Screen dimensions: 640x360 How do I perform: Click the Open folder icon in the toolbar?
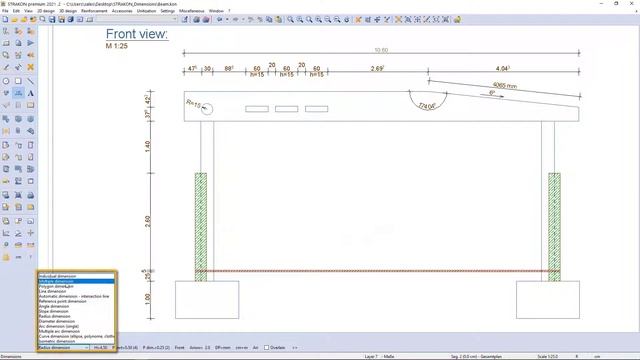pos(14,19)
